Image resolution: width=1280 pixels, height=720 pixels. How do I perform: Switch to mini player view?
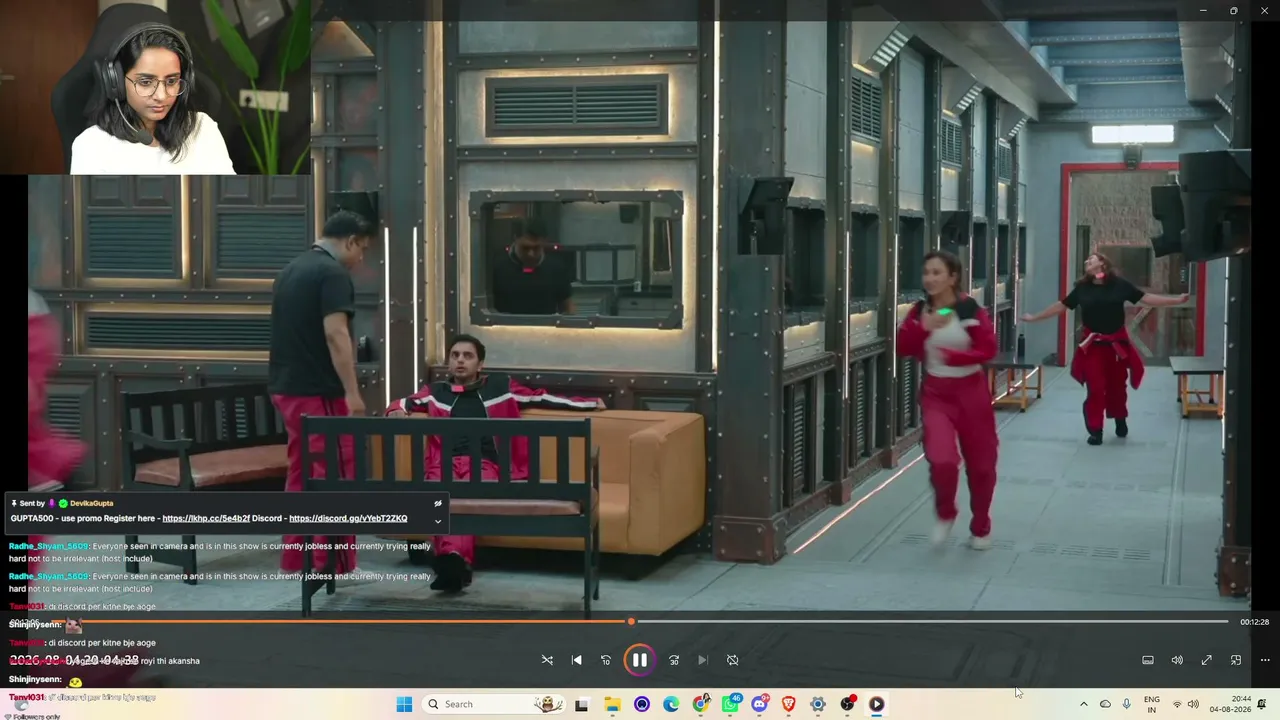(1236, 660)
